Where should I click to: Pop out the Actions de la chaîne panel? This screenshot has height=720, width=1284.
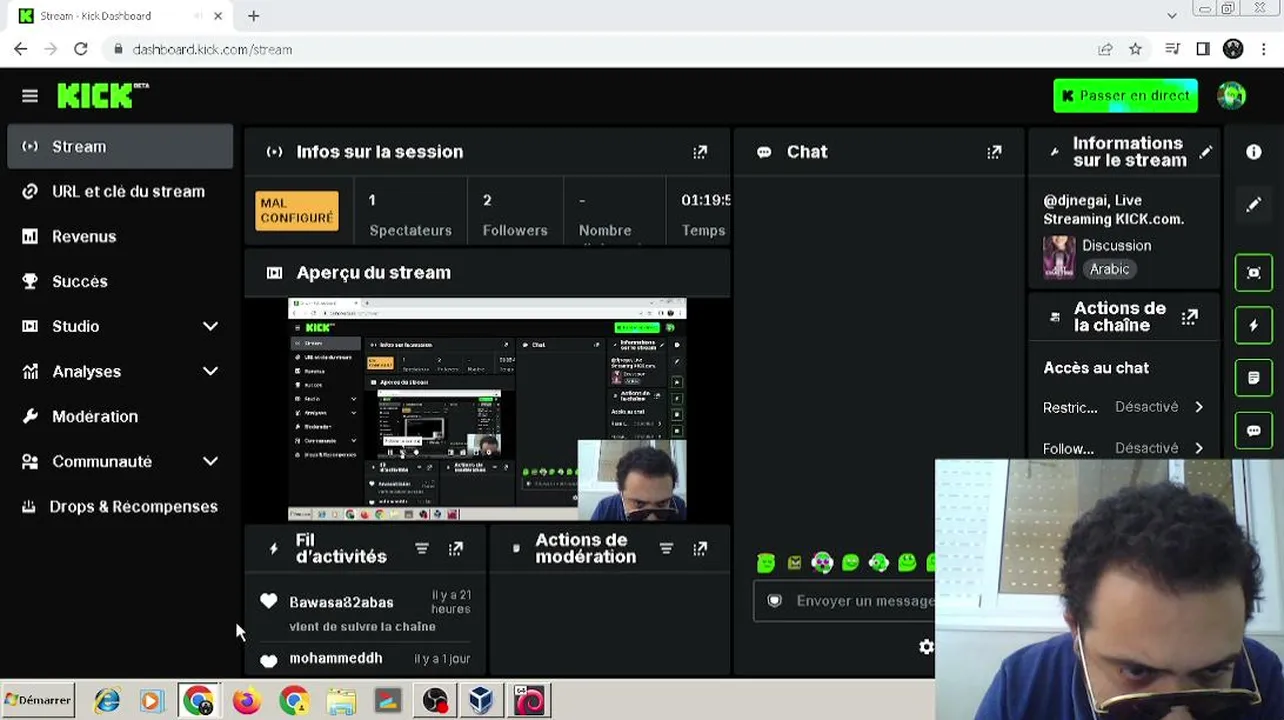(x=1189, y=317)
